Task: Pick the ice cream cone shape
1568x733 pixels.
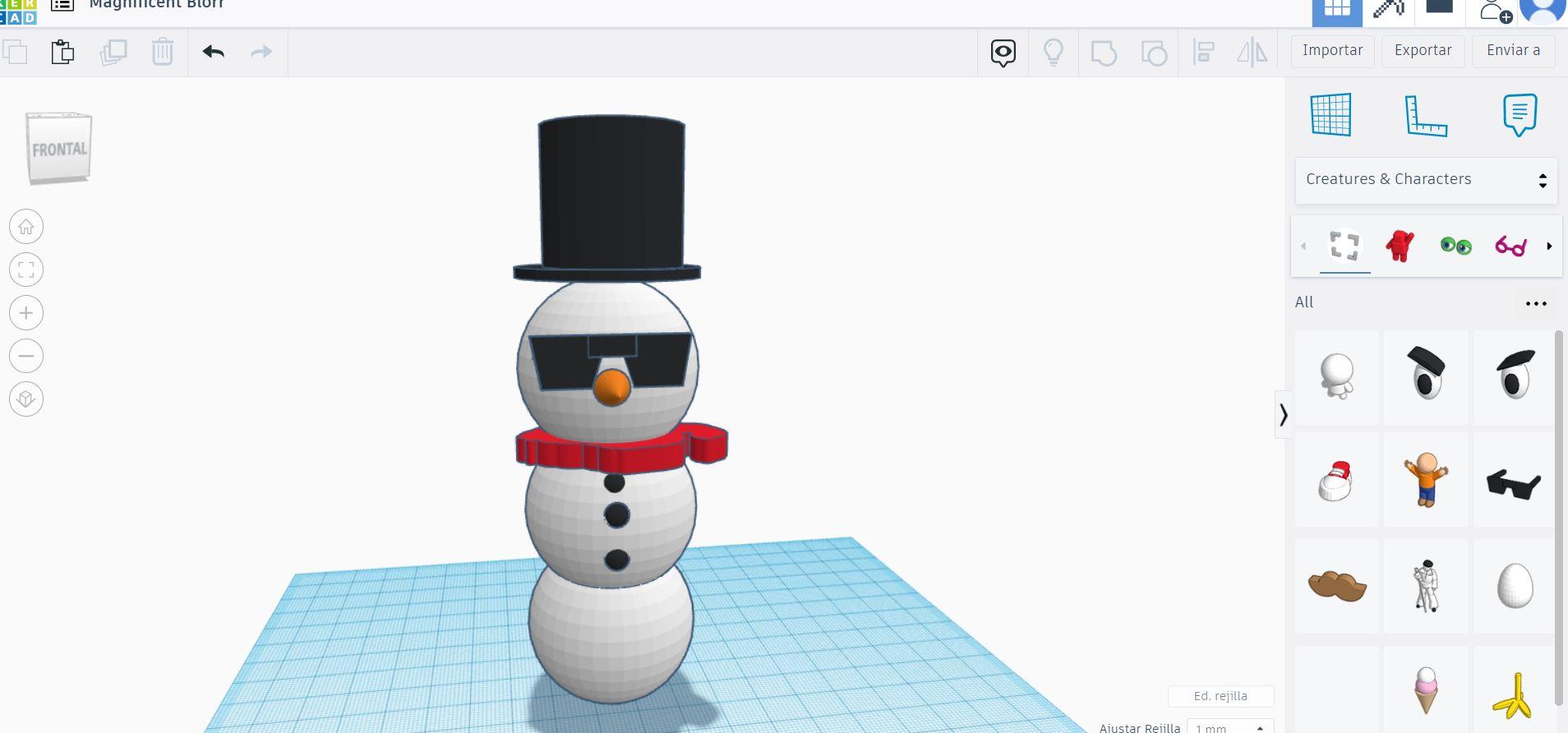Action: (1426, 689)
